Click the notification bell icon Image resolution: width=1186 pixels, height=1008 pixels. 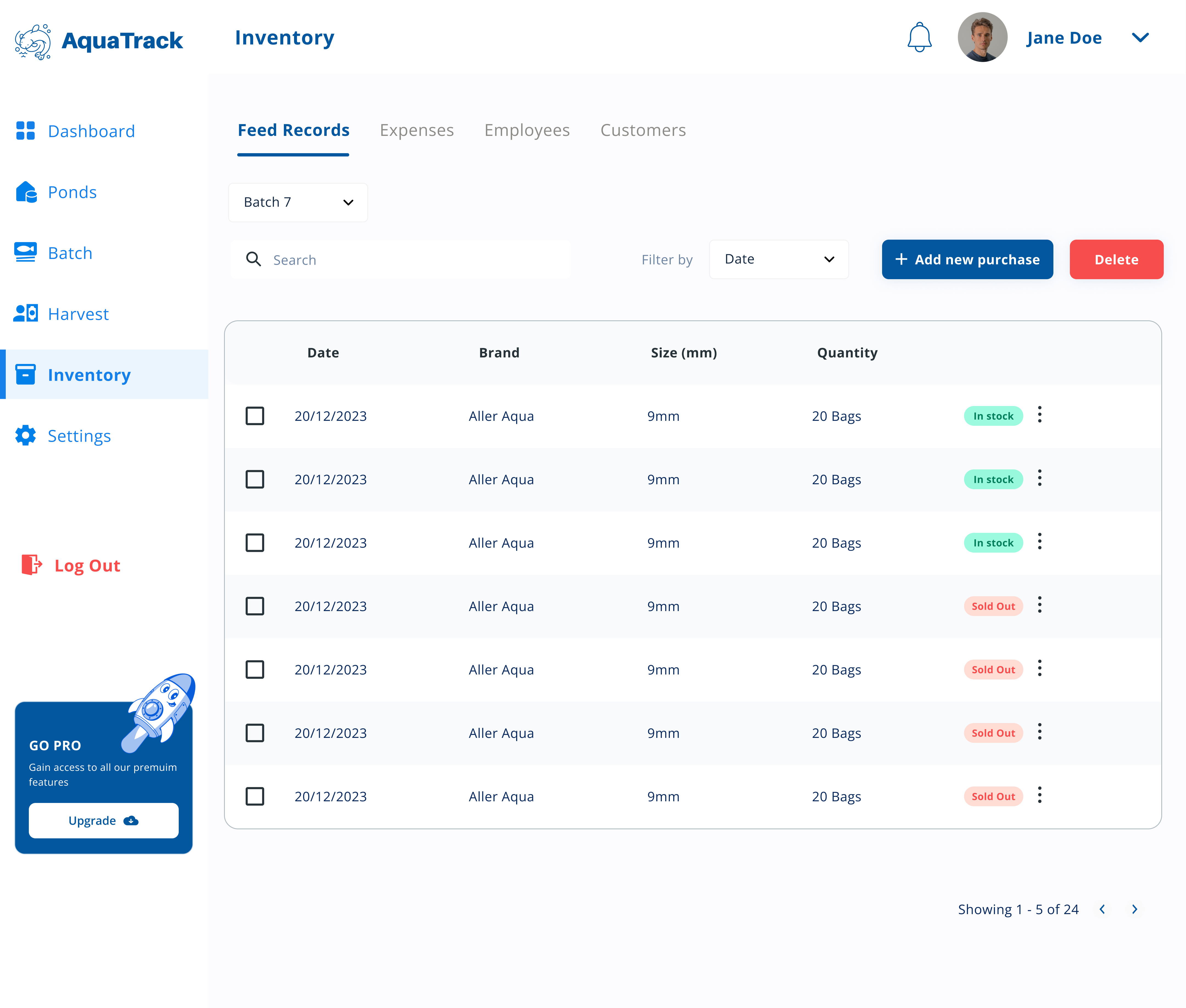point(919,38)
